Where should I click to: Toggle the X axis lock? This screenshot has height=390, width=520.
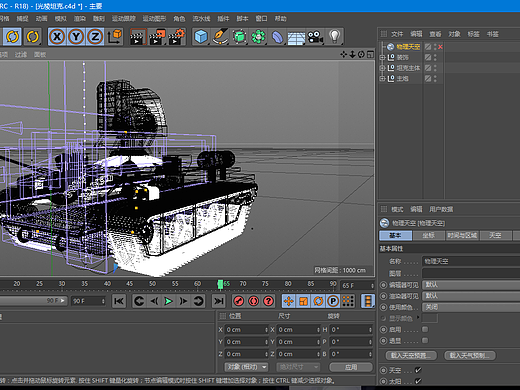point(57,36)
